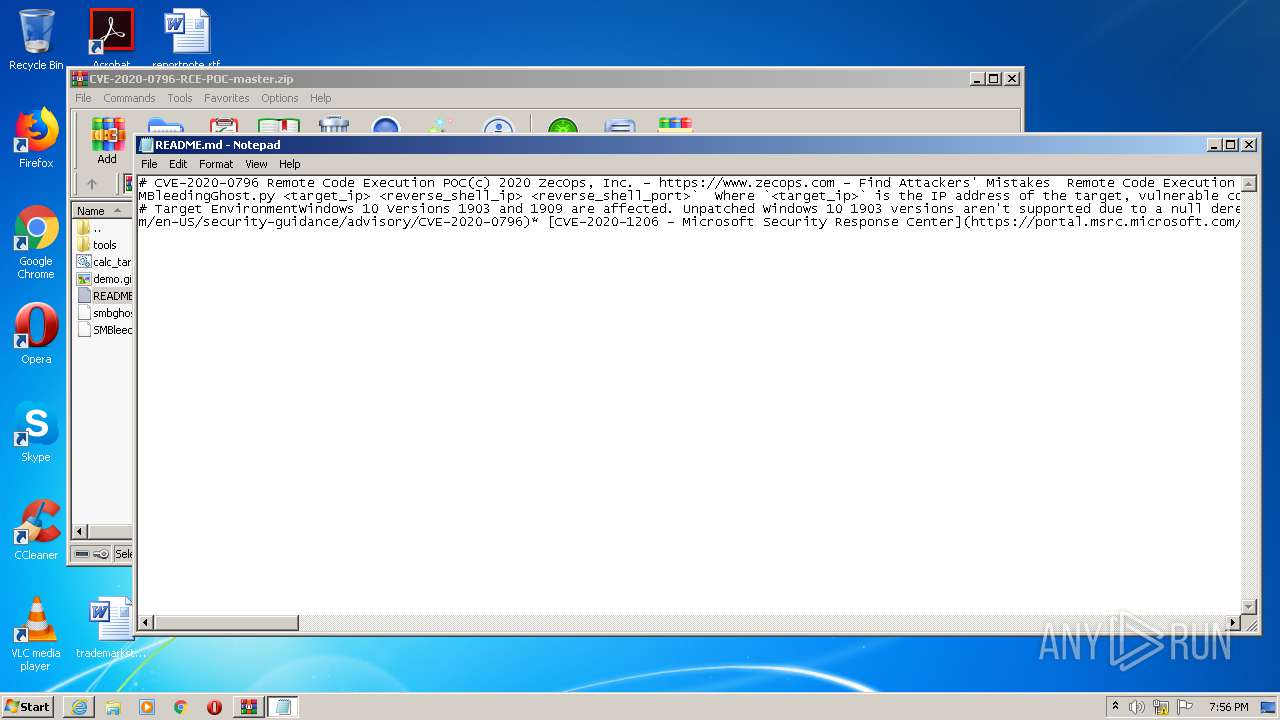
Task: Click the clock showing 7:56 PM
Action: [x=1228, y=707]
